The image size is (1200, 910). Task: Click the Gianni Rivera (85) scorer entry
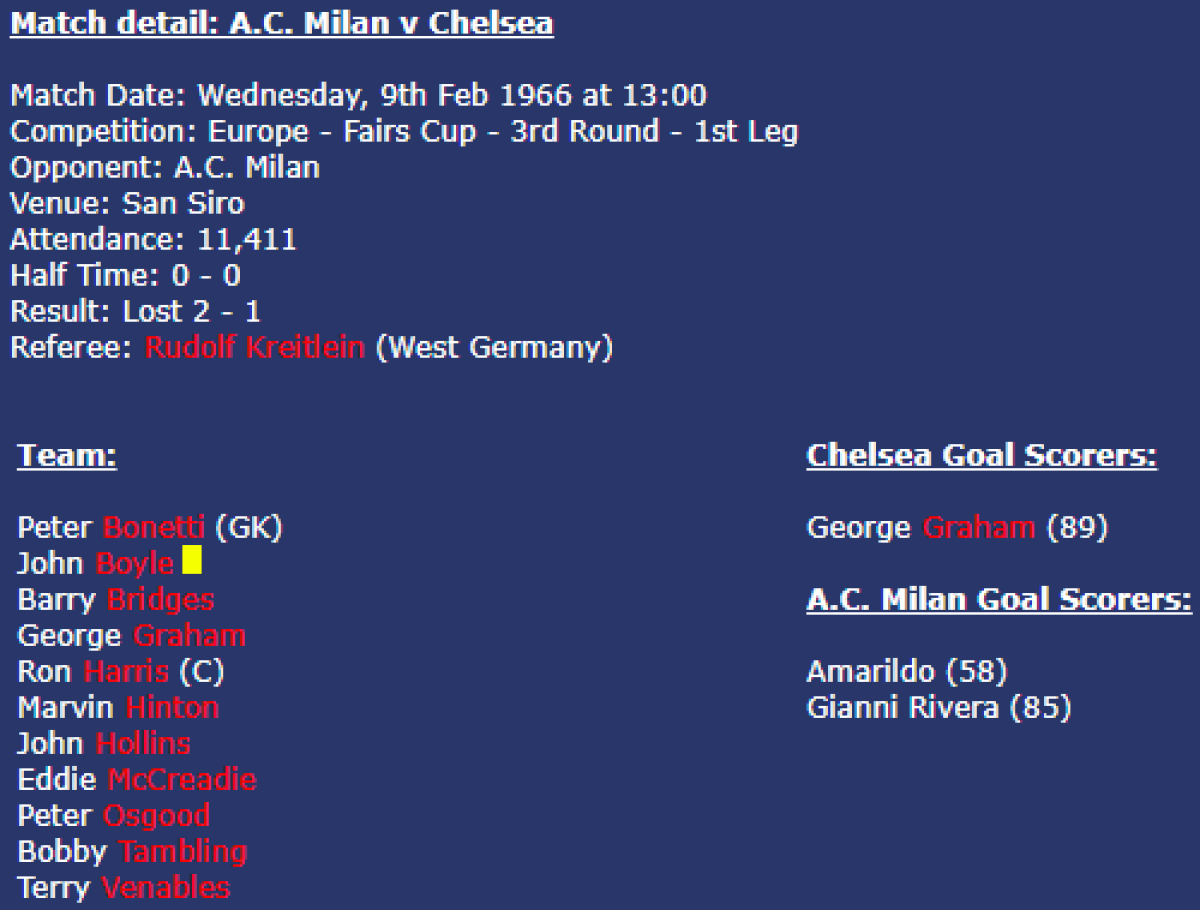(938, 708)
